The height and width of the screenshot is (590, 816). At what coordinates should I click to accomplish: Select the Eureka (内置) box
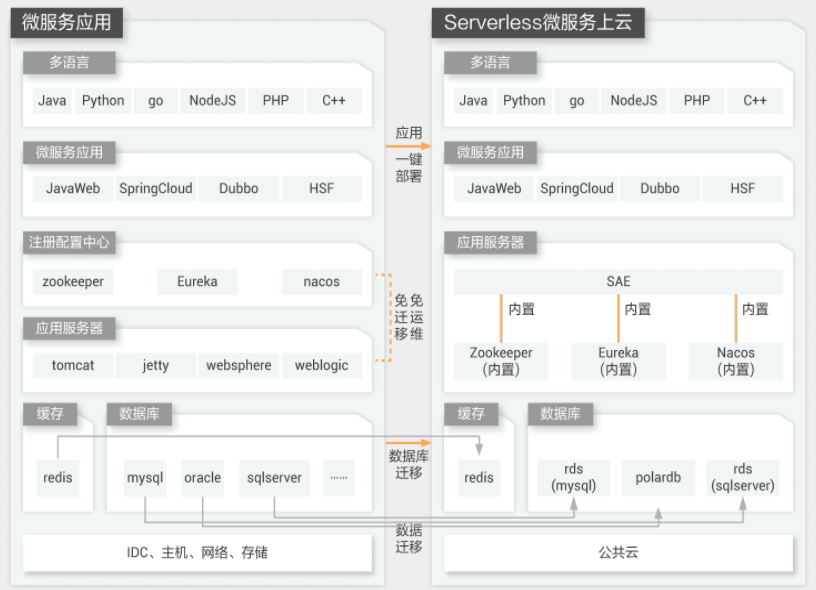click(x=618, y=361)
